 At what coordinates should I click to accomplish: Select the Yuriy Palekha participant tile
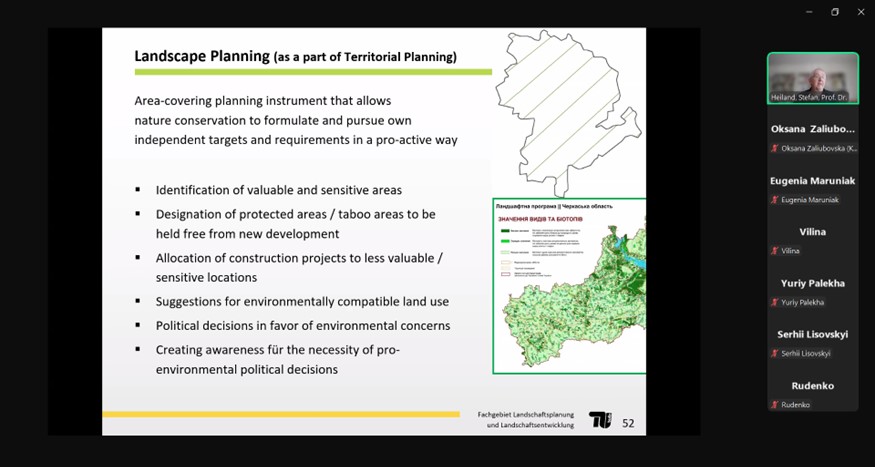tap(812, 289)
